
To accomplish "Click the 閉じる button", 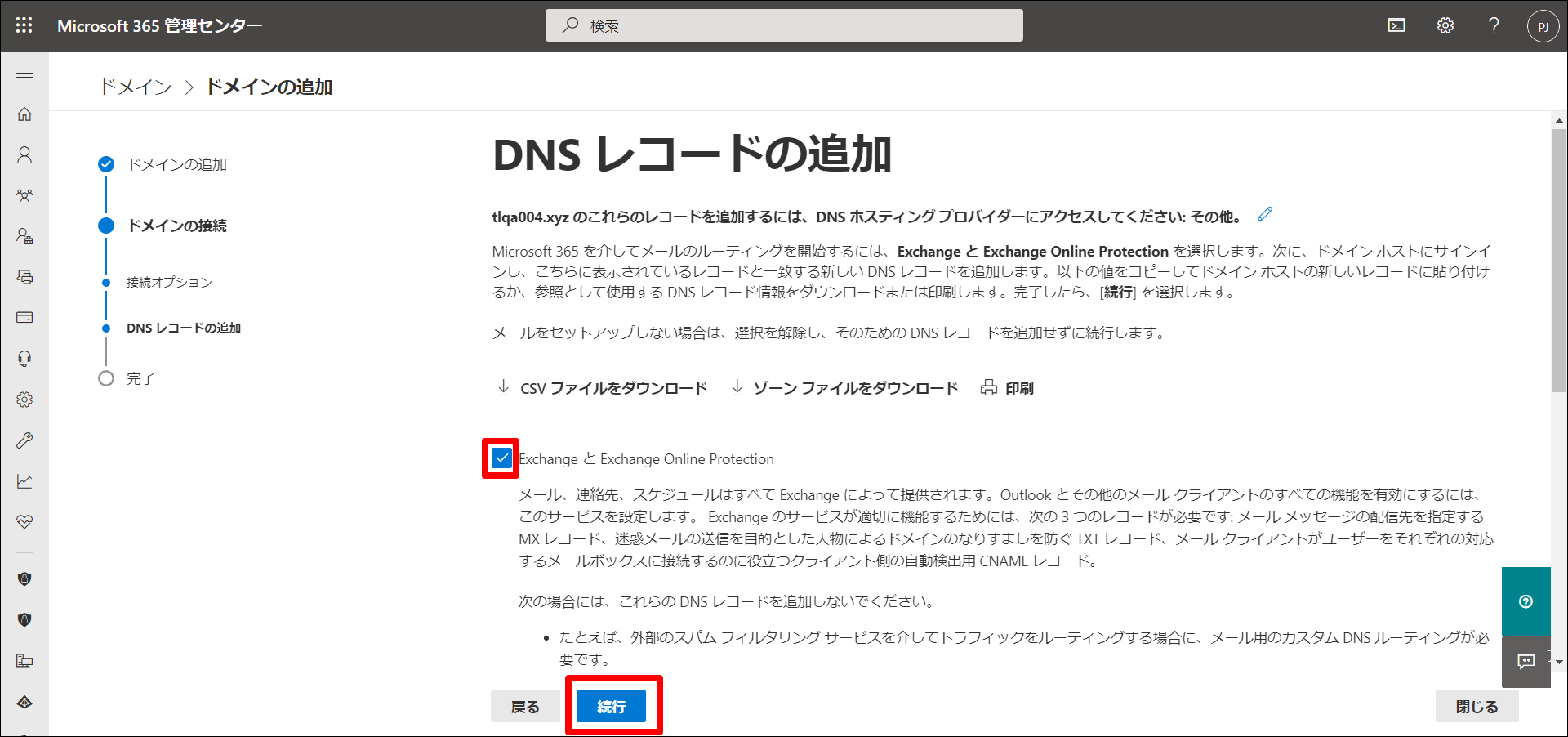I will coord(1477,707).
